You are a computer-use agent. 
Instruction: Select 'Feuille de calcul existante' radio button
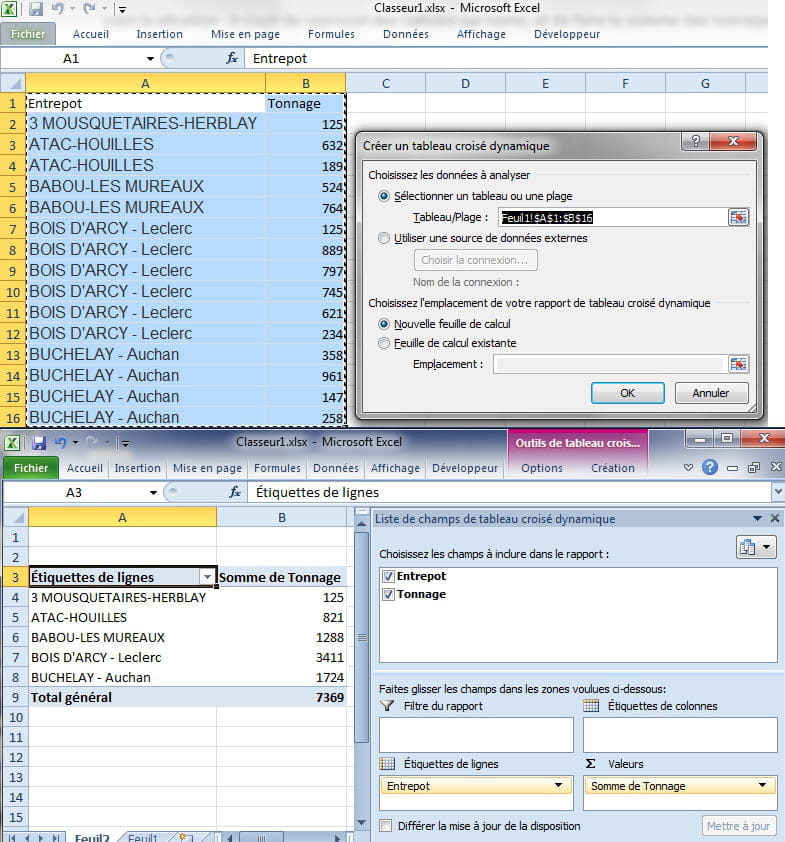tap(383, 343)
